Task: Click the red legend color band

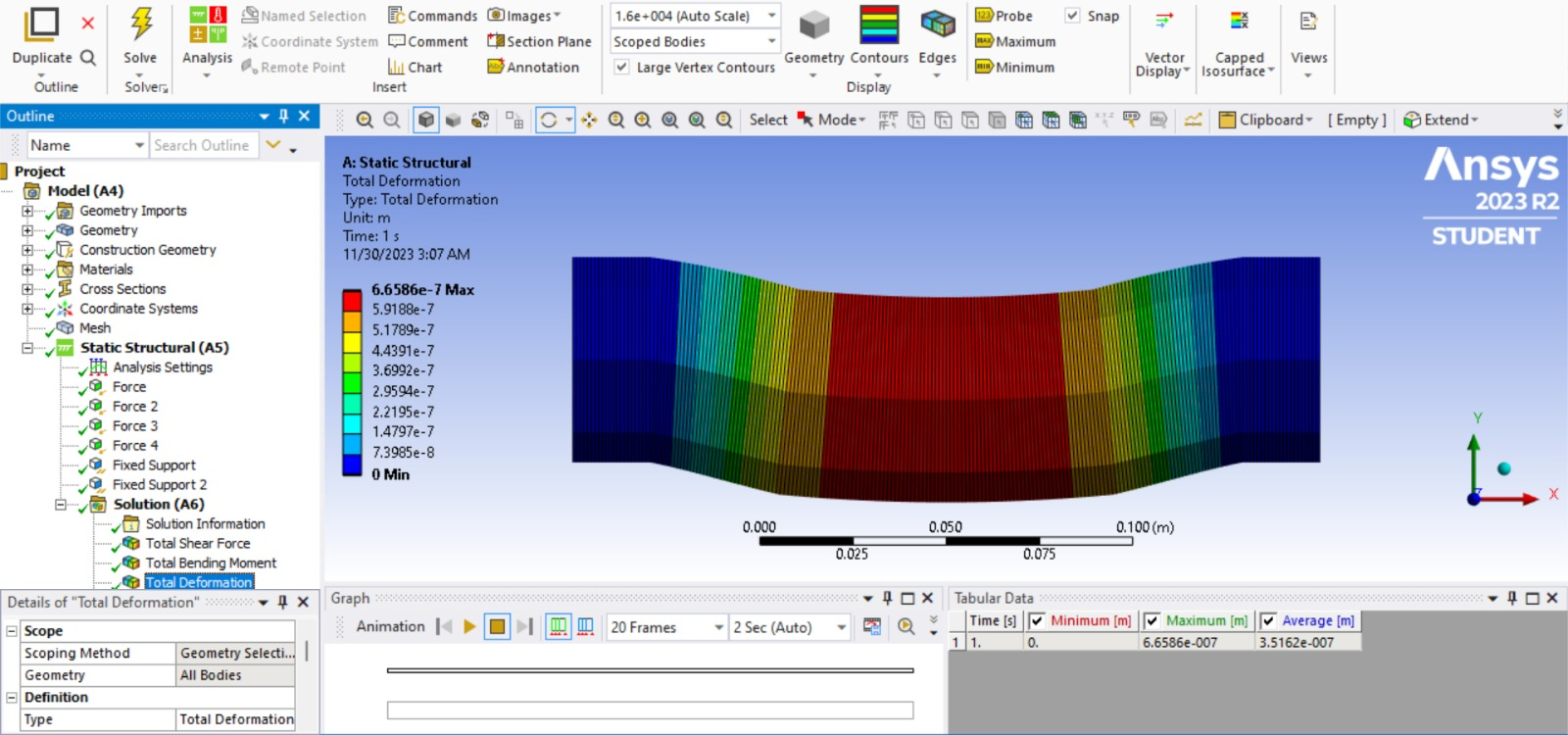Action: tap(352, 300)
